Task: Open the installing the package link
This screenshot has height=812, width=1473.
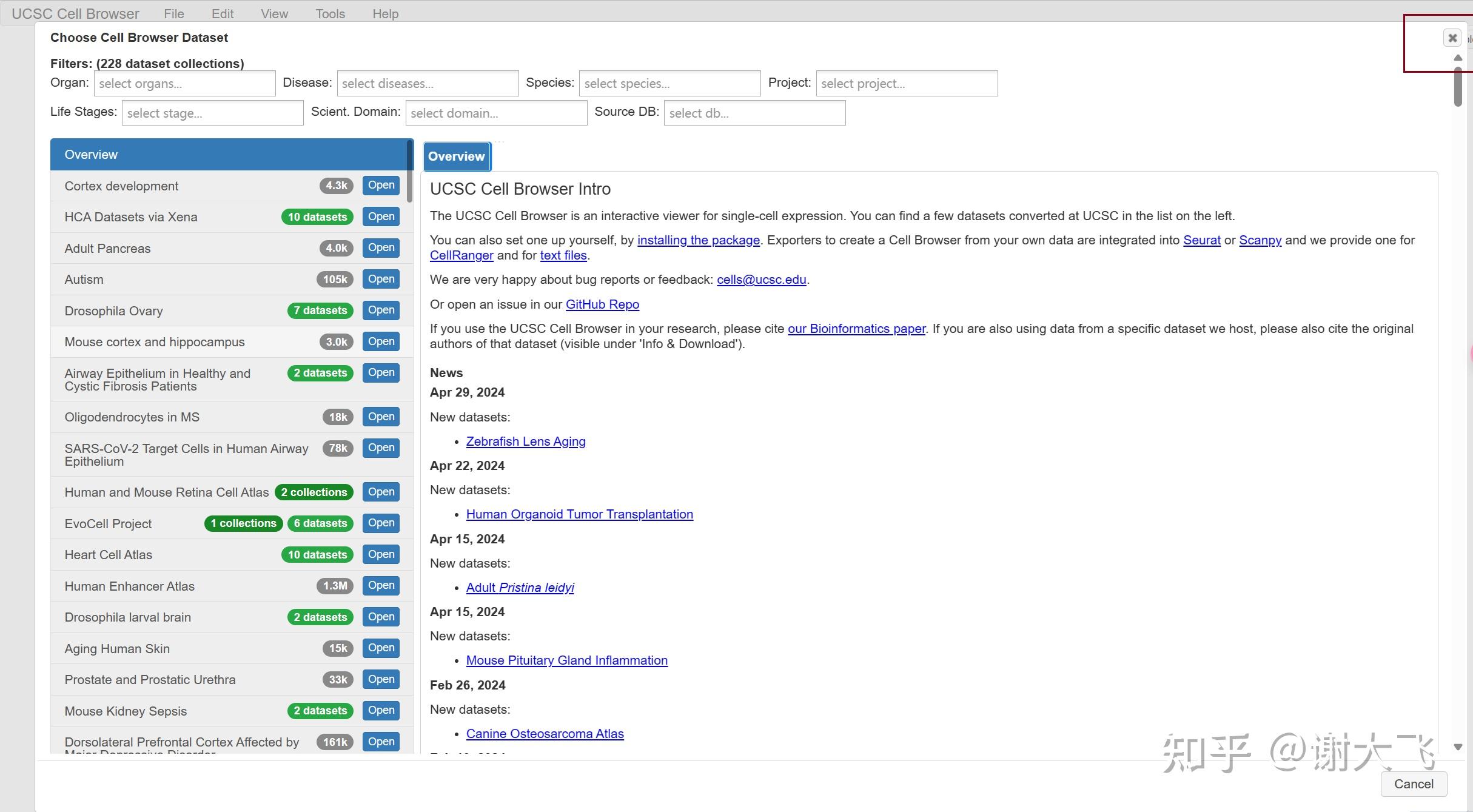Action: (x=698, y=240)
